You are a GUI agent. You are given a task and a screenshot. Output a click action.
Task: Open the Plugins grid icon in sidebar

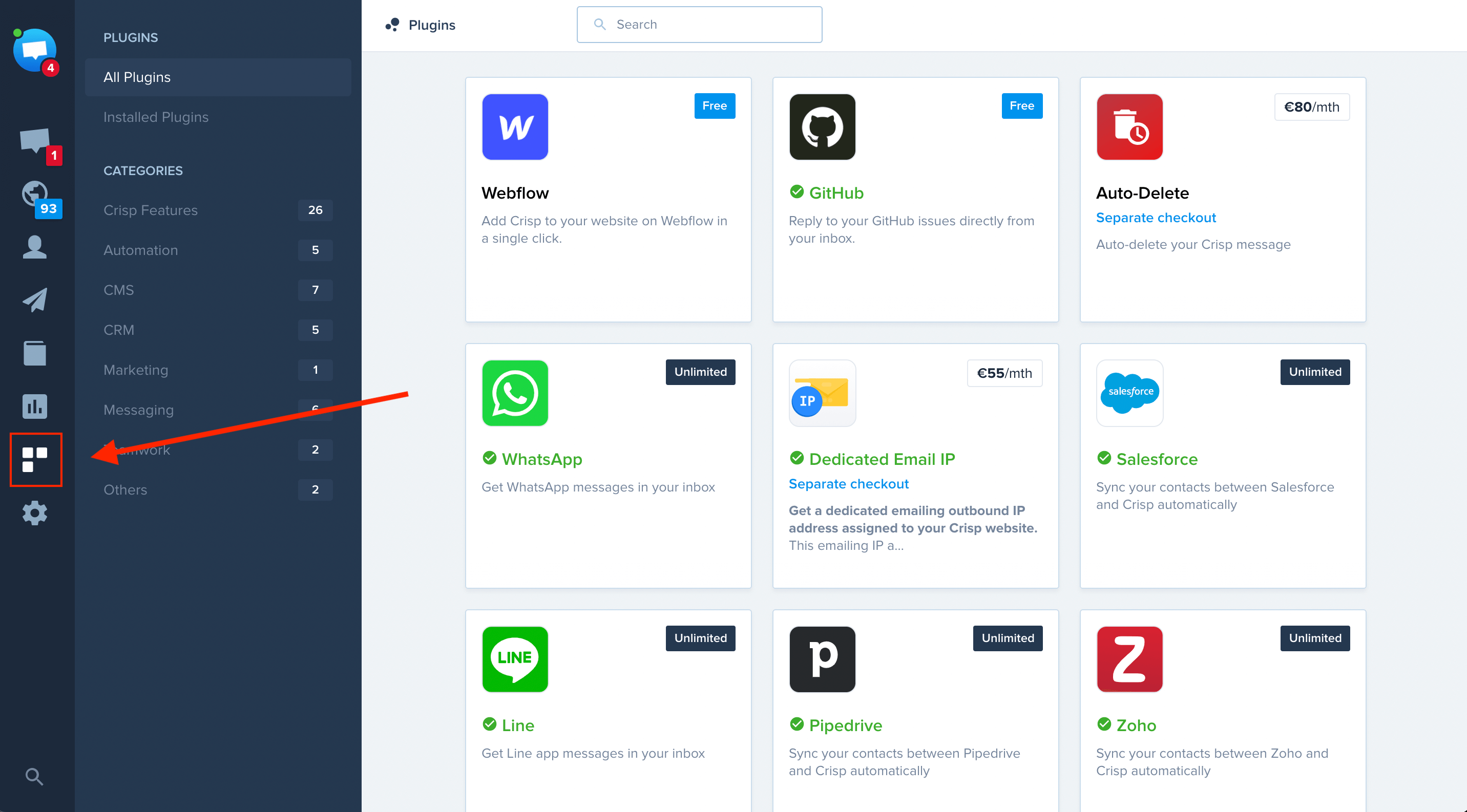(35, 460)
